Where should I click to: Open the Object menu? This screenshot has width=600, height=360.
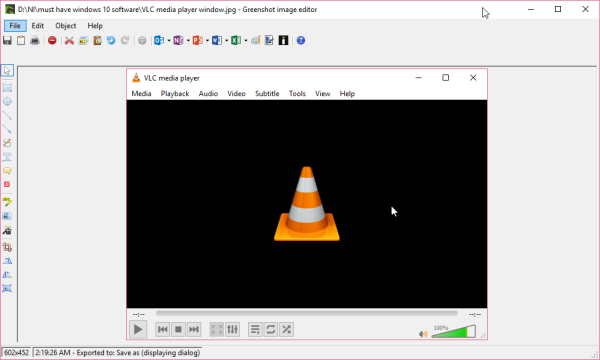click(66, 26)
